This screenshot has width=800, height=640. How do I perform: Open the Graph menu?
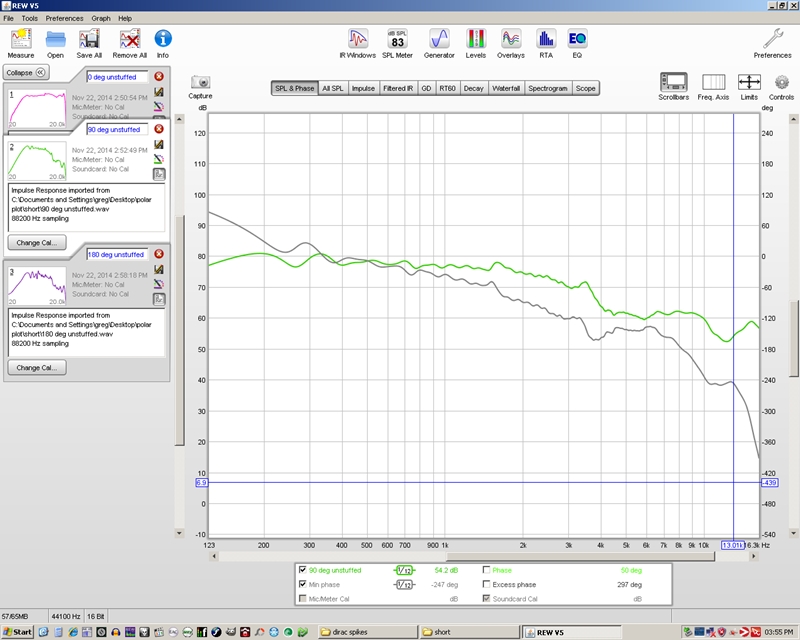coord(101,18)
